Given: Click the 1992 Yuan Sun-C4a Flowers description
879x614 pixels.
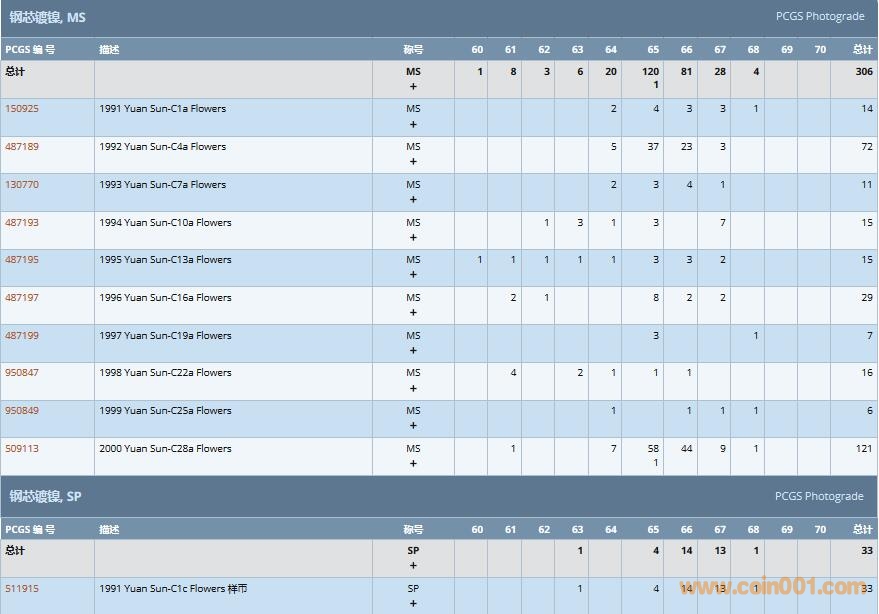Looking at the screenshot, I should click(162, 147).
